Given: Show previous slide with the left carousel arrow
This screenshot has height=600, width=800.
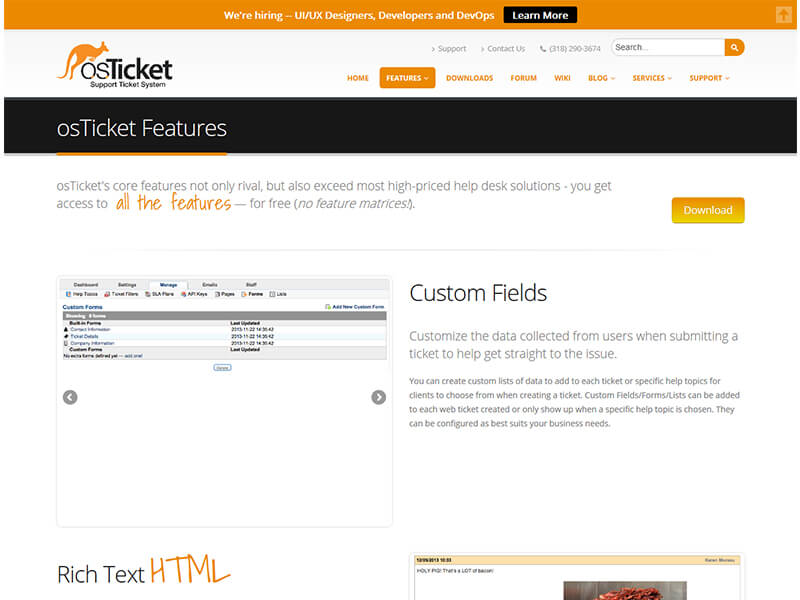Looking at the screenshot, I should pos(70,397).
